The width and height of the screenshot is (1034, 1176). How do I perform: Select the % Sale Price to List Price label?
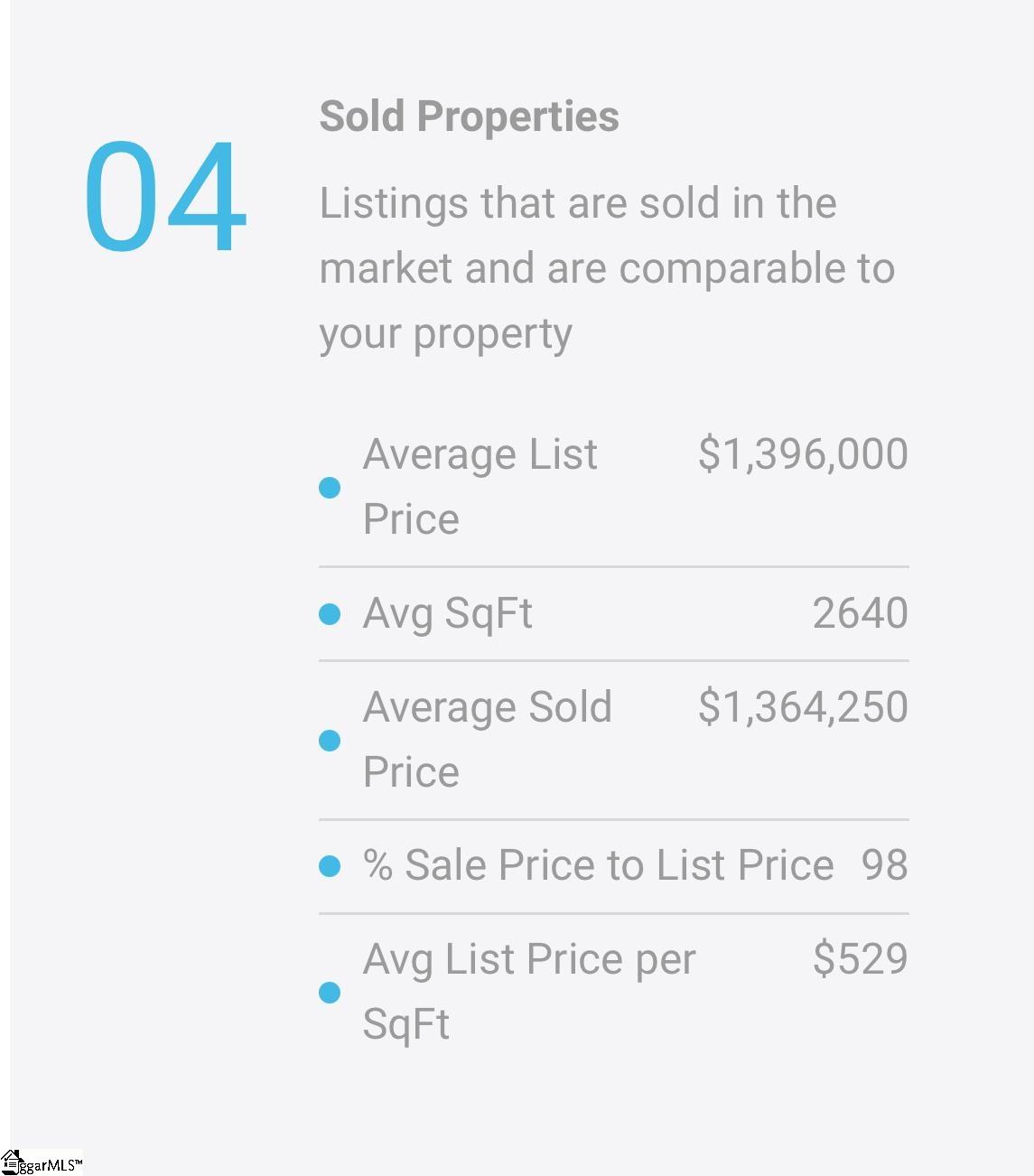click(x=598, y=865)
